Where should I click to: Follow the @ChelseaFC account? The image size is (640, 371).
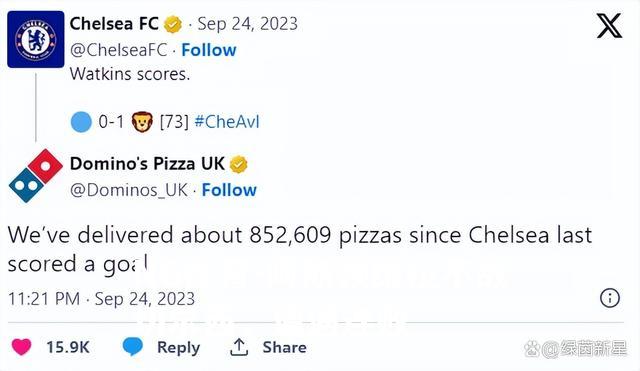coord(209,50)
